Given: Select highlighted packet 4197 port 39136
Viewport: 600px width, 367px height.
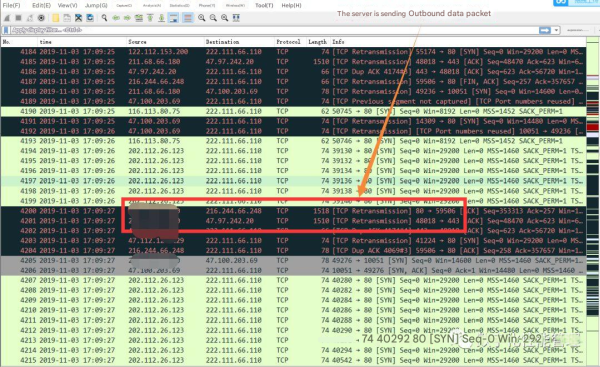Looking at the screenshot, I should tap(293, 181).
